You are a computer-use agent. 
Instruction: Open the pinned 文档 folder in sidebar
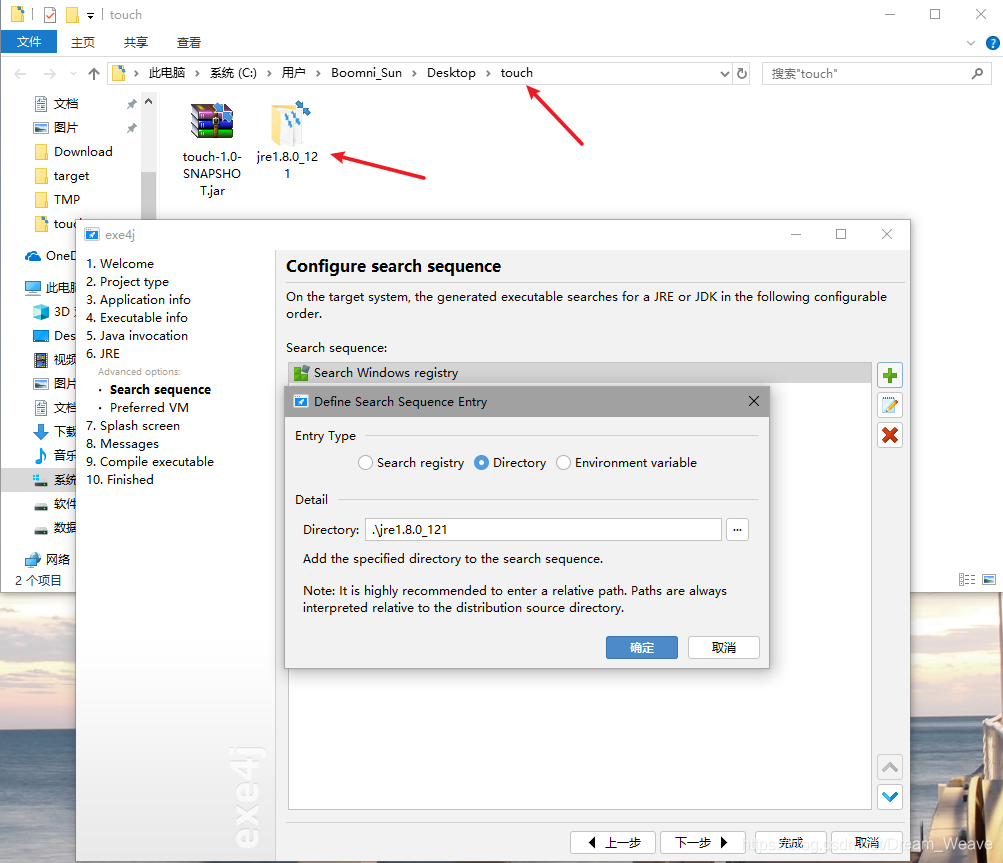[66, 104]
